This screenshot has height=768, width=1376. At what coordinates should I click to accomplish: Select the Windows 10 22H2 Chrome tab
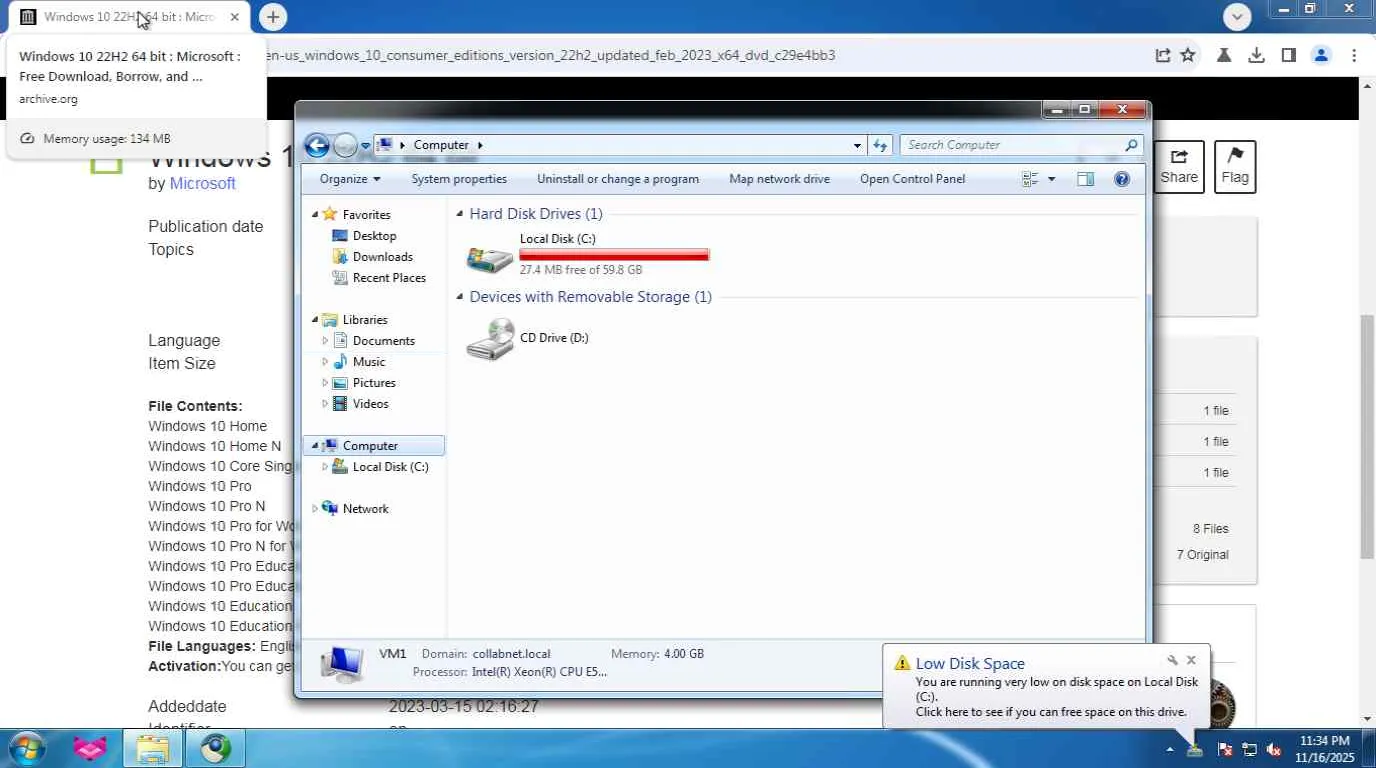pos(130,17)
